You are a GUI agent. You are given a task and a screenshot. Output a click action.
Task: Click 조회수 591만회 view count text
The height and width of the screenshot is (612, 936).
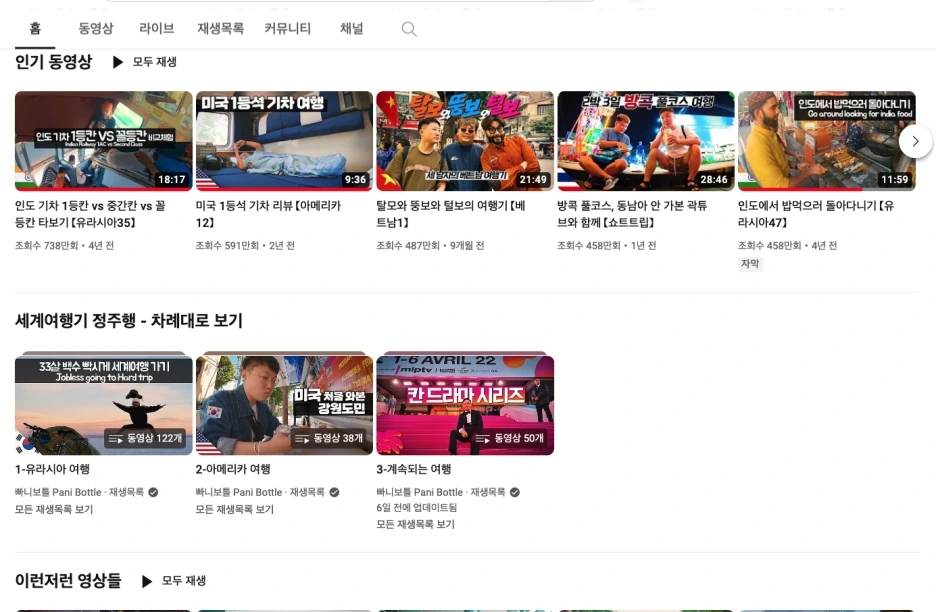point(227,245)
